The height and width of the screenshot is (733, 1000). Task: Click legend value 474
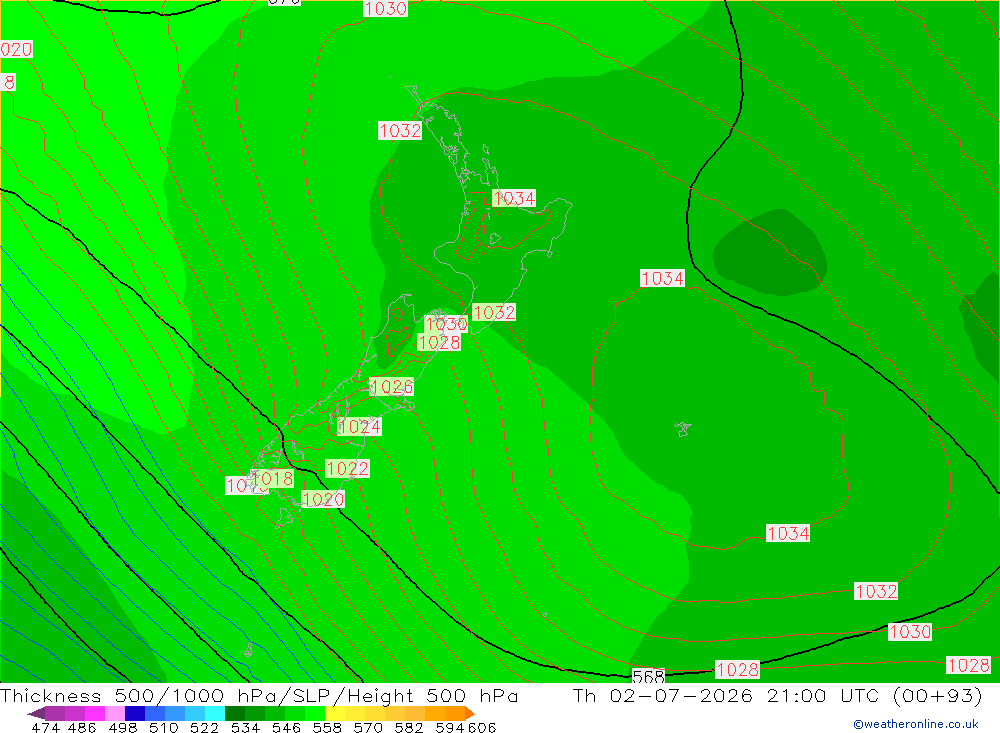point(45,727)
